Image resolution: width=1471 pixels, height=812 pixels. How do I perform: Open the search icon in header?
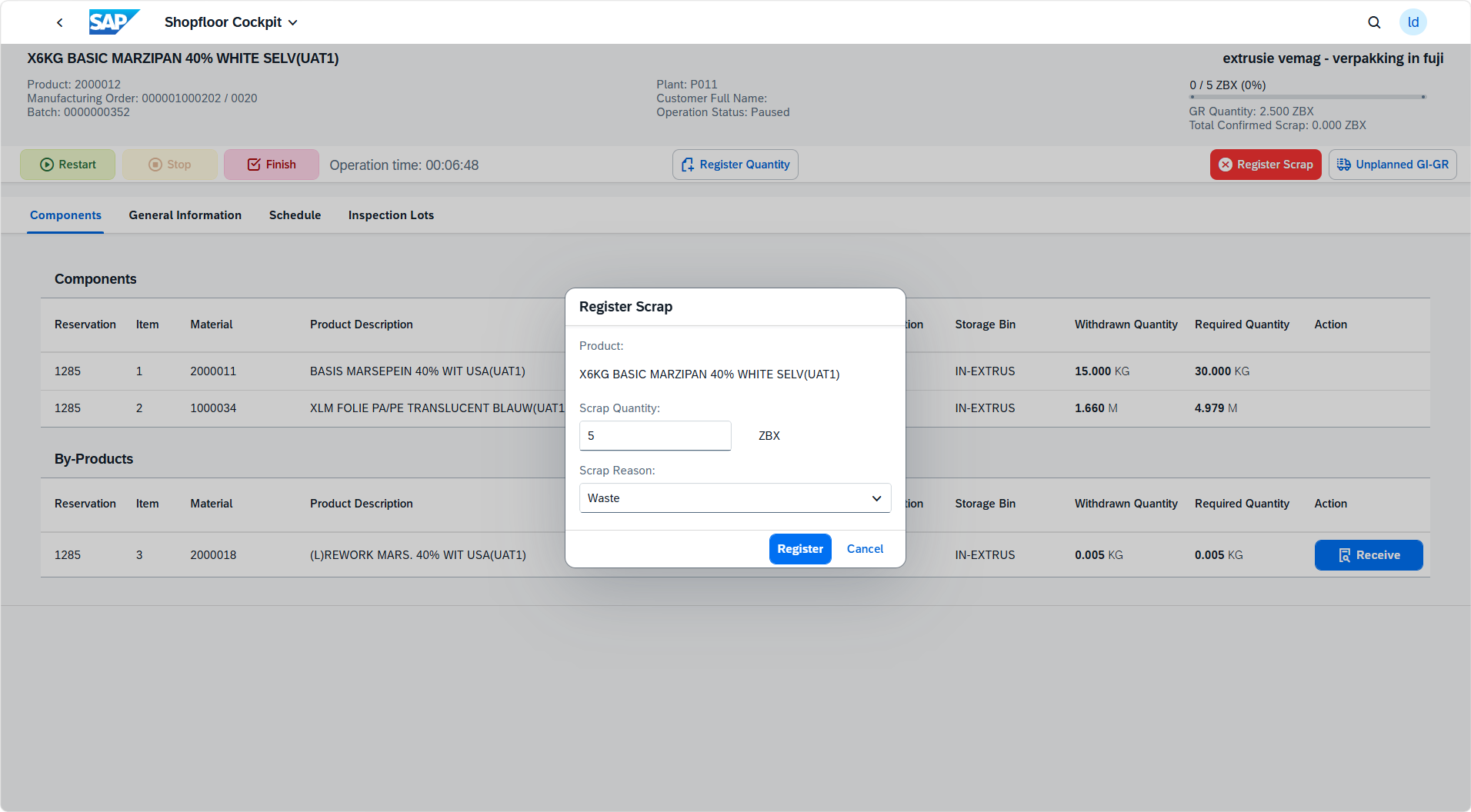[x=1374, y=22]
